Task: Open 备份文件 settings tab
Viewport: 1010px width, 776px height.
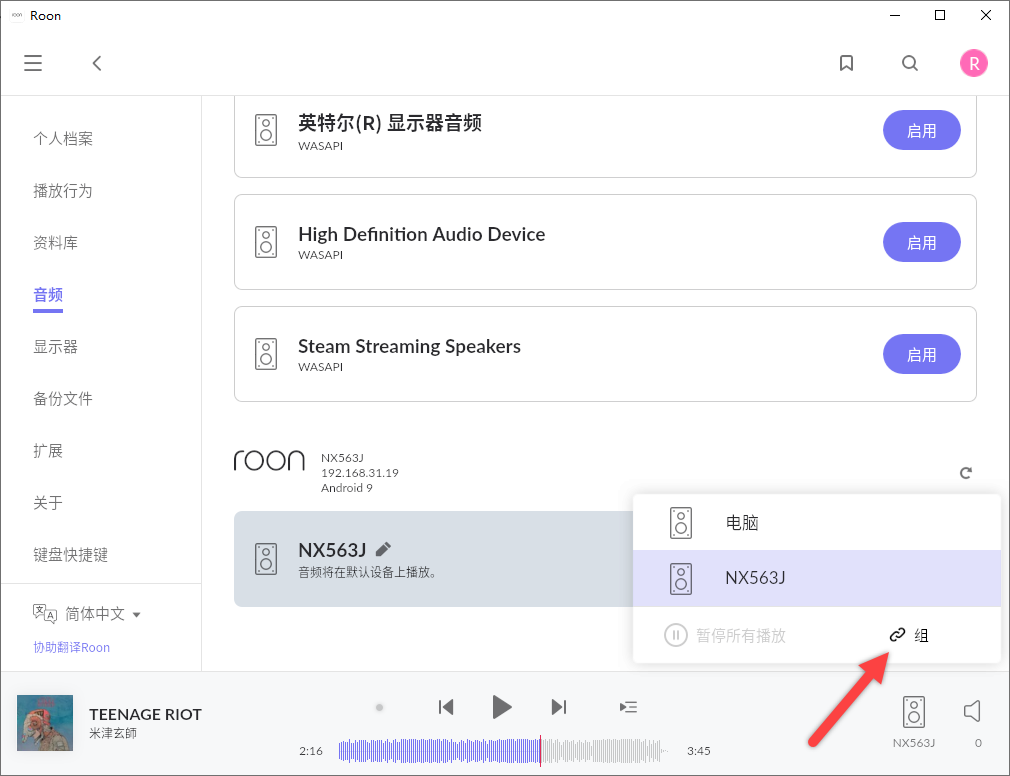Action: 63,399
